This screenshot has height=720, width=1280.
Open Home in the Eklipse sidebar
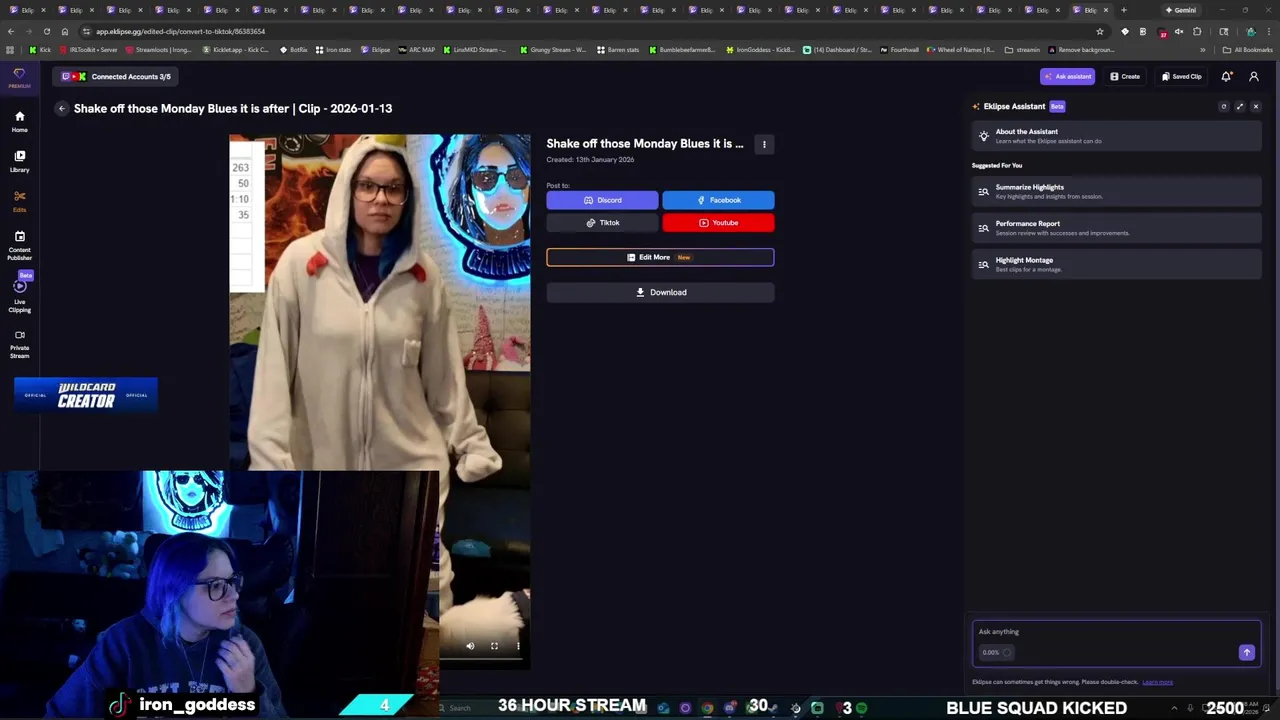[19, 121]
